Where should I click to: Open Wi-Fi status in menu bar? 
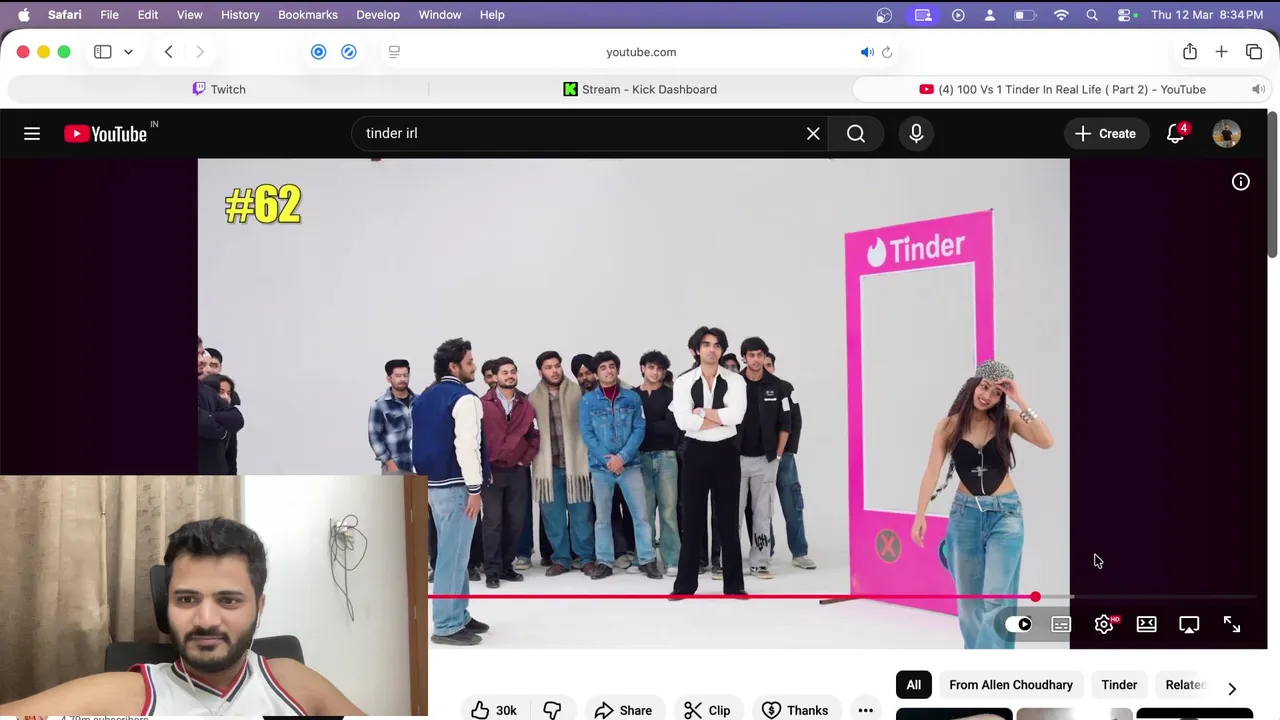pyautogui.click(x=1062, y=15)
